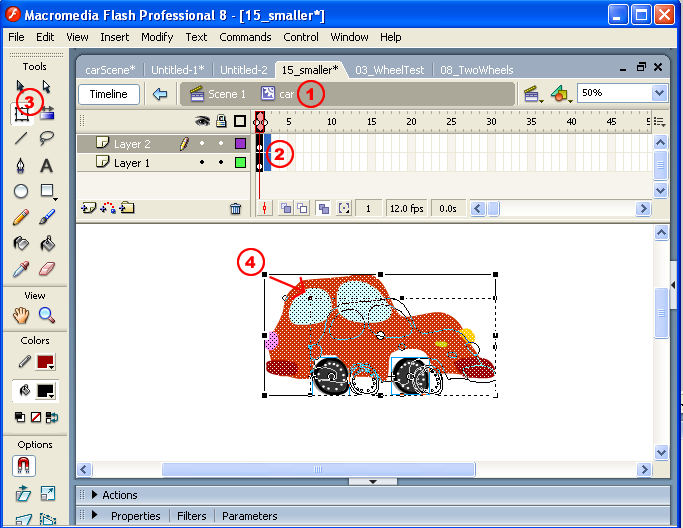Open the Edit Symbols dropdown
The height and width of the screenshot is (528, 683).
tap(560, 94)
